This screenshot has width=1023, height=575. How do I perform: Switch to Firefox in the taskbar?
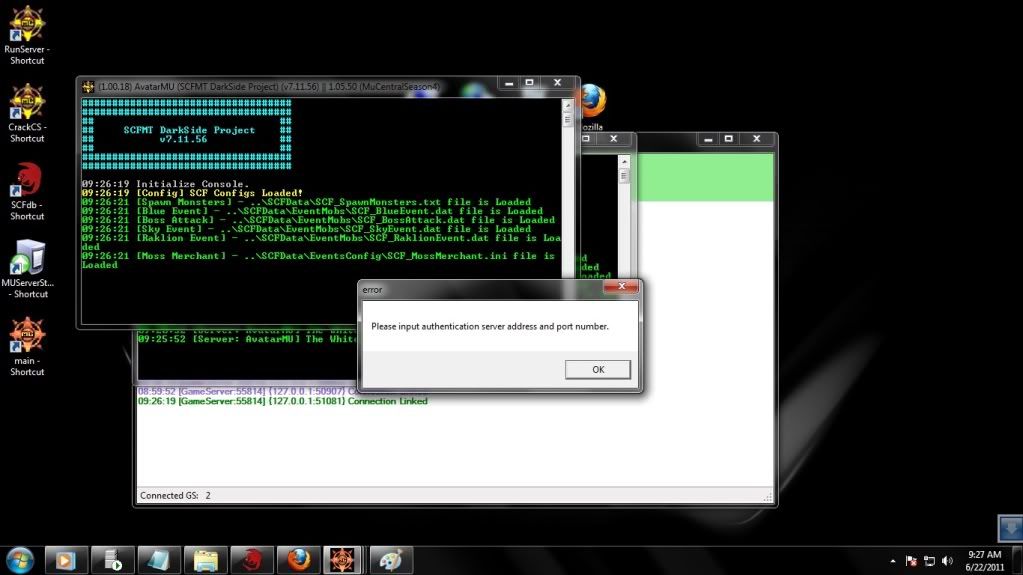click(298, 560)
